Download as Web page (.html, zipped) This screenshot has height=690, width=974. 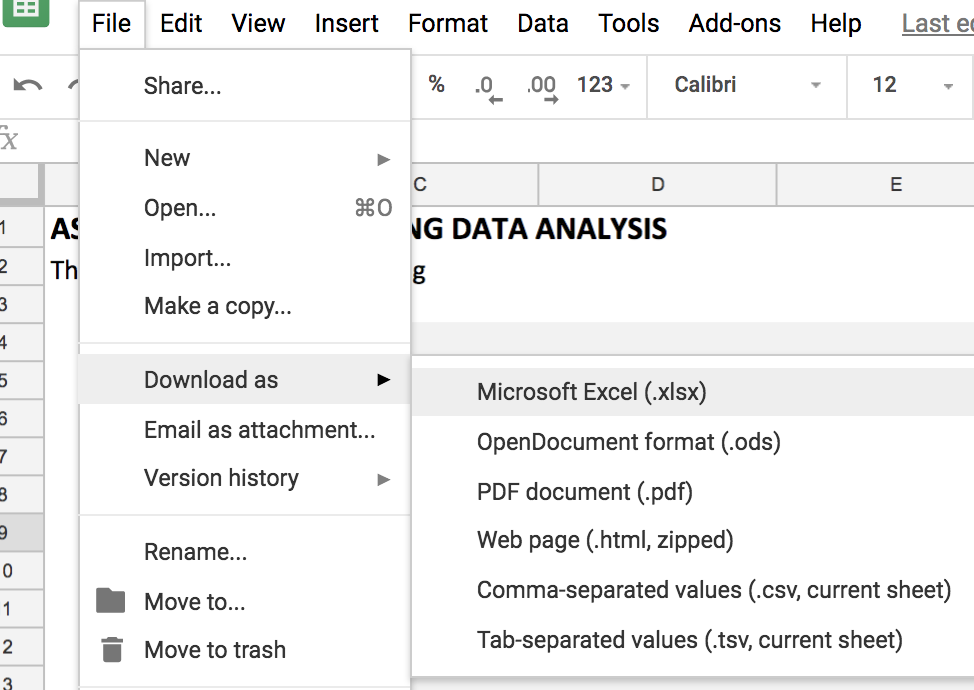[693, 540]
